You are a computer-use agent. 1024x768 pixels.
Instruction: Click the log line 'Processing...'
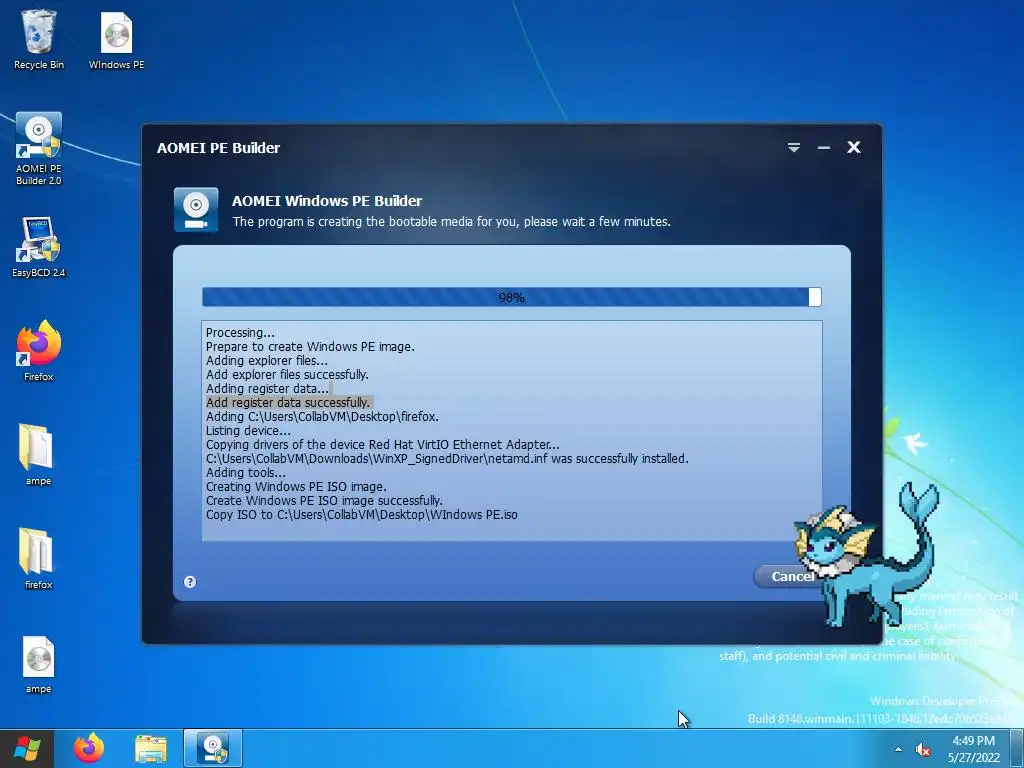(x=240, y=332)
